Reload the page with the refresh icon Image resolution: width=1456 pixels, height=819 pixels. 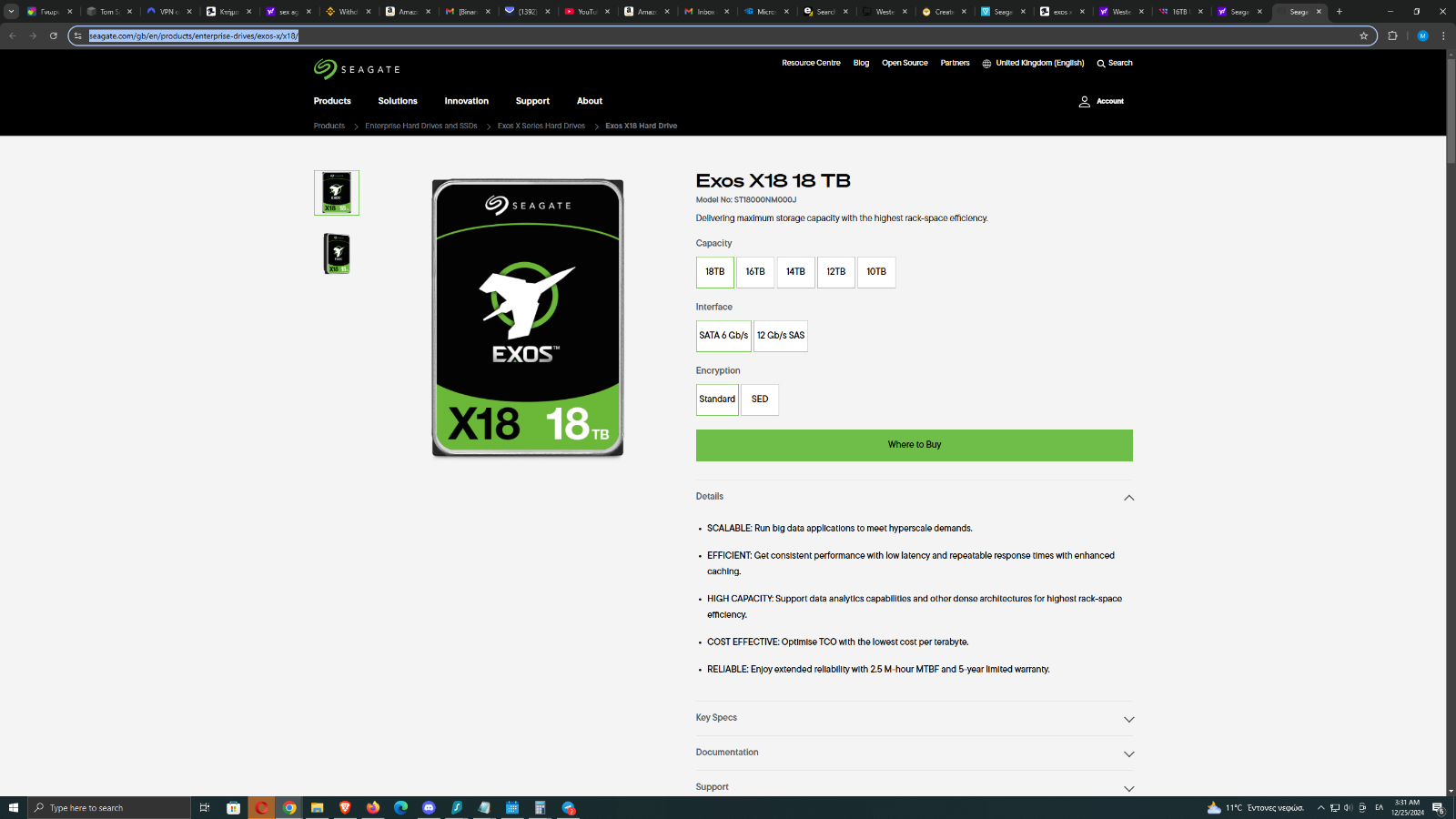[x=54, y=35]
